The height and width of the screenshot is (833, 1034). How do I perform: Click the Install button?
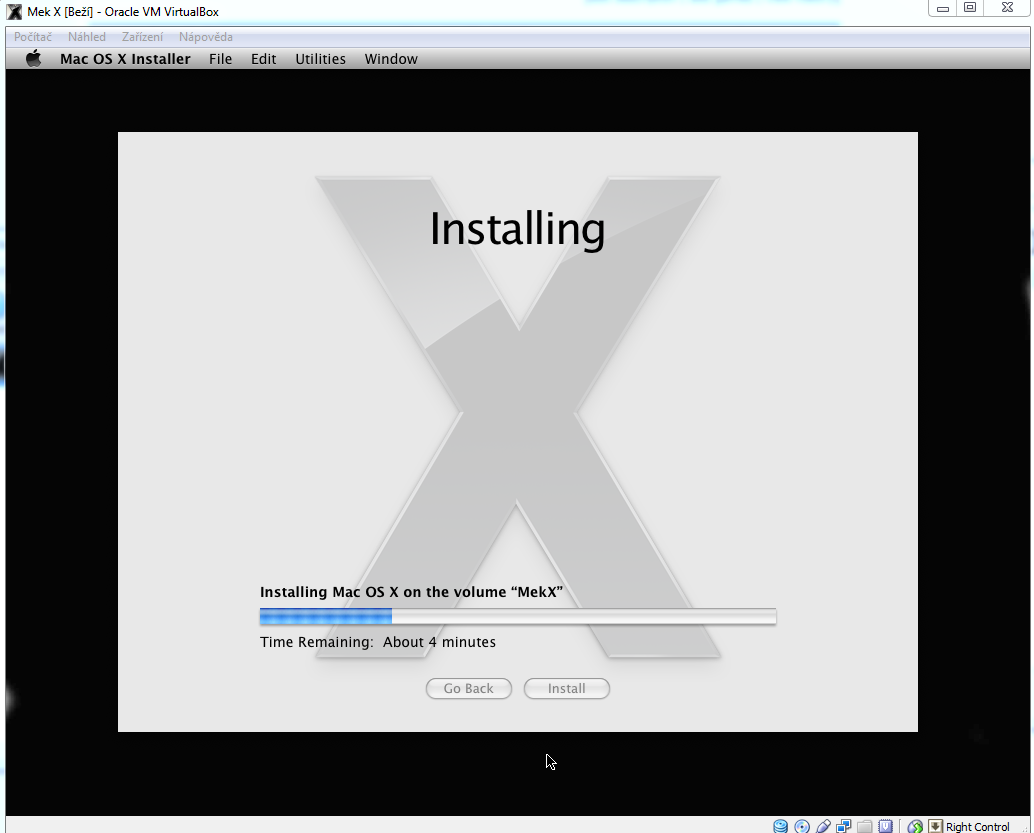coord(566,689)
